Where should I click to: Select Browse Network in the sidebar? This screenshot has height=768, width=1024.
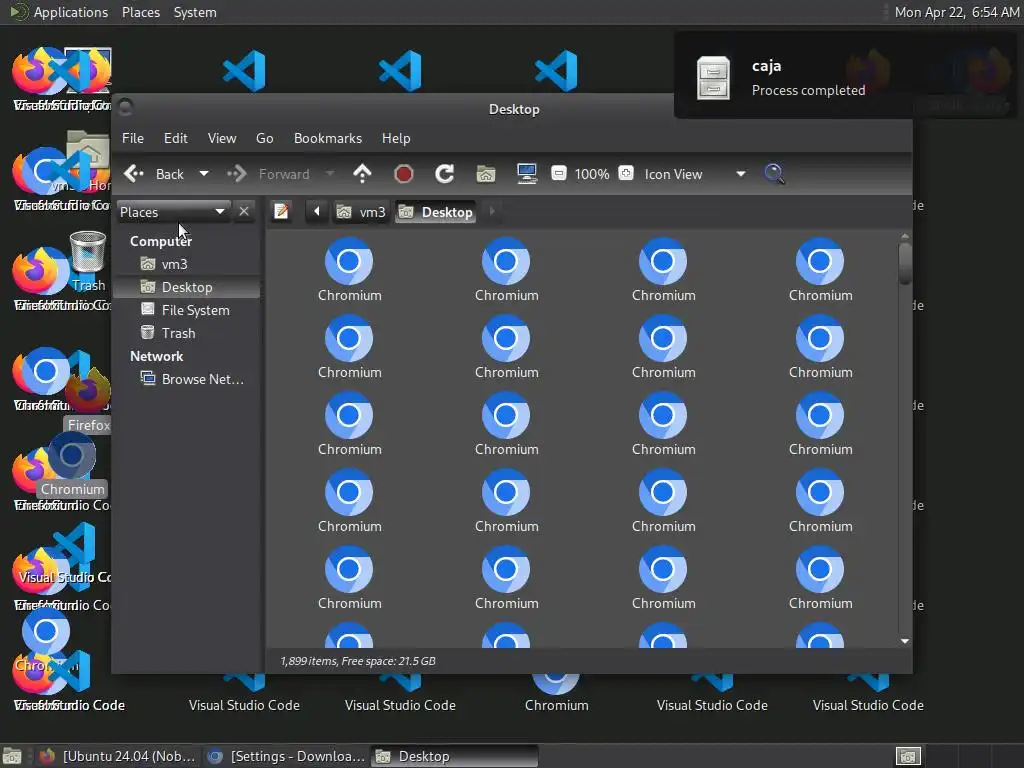pyautogui.click(x=187, y=379)
